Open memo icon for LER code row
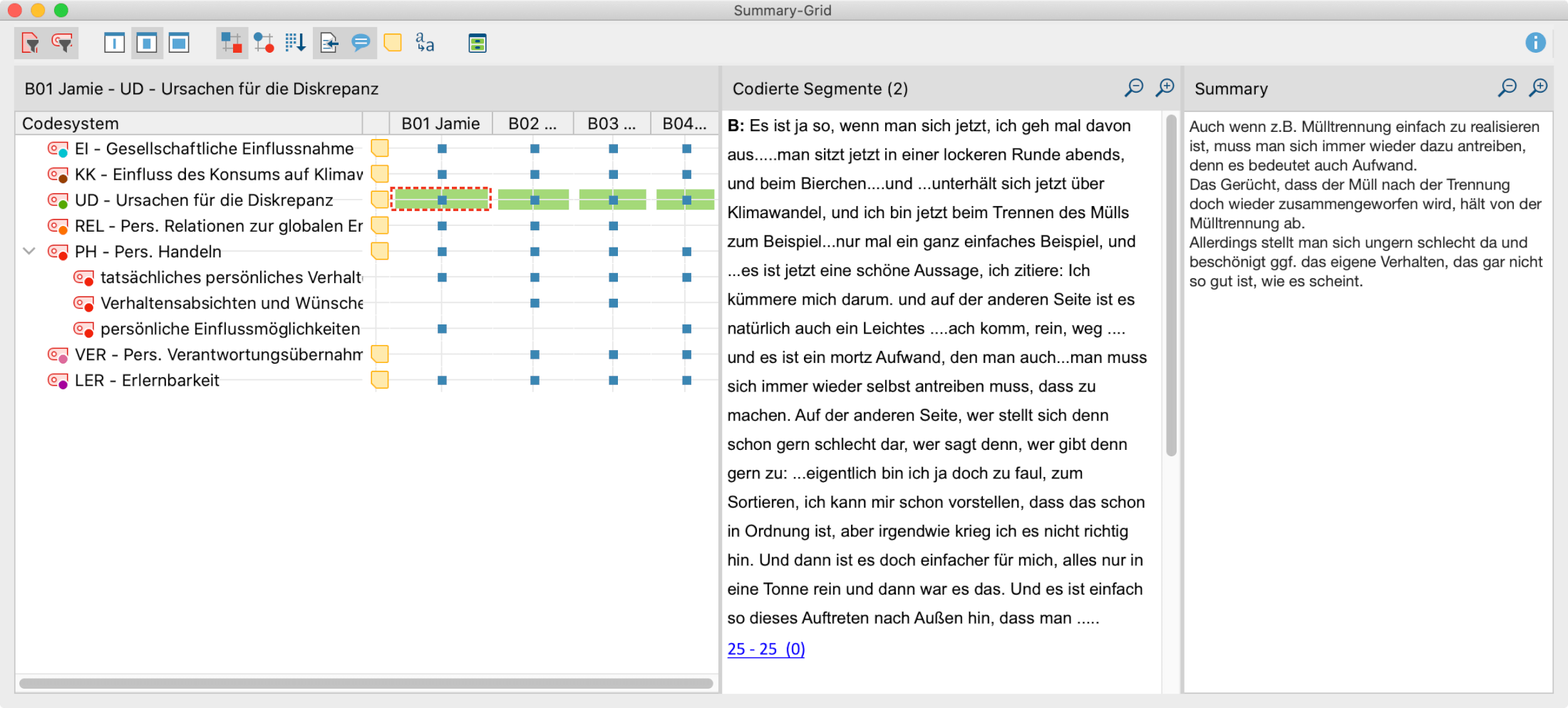Image resolution: width=1568 pixels, height=708 pixels. (380, 379)
